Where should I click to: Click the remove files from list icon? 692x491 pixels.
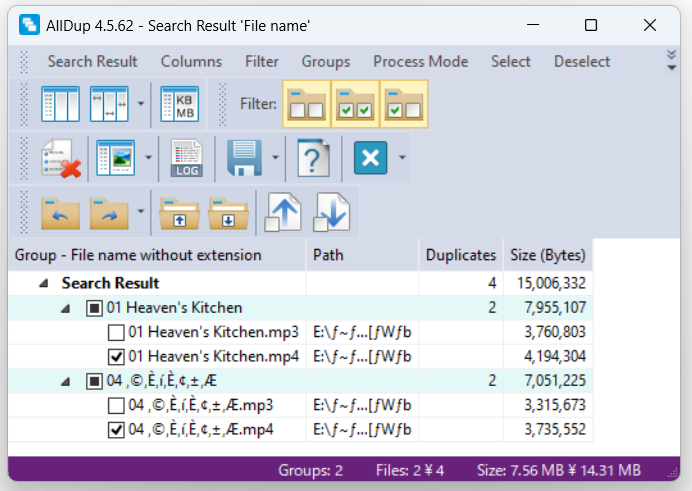(x=60, y=158)
